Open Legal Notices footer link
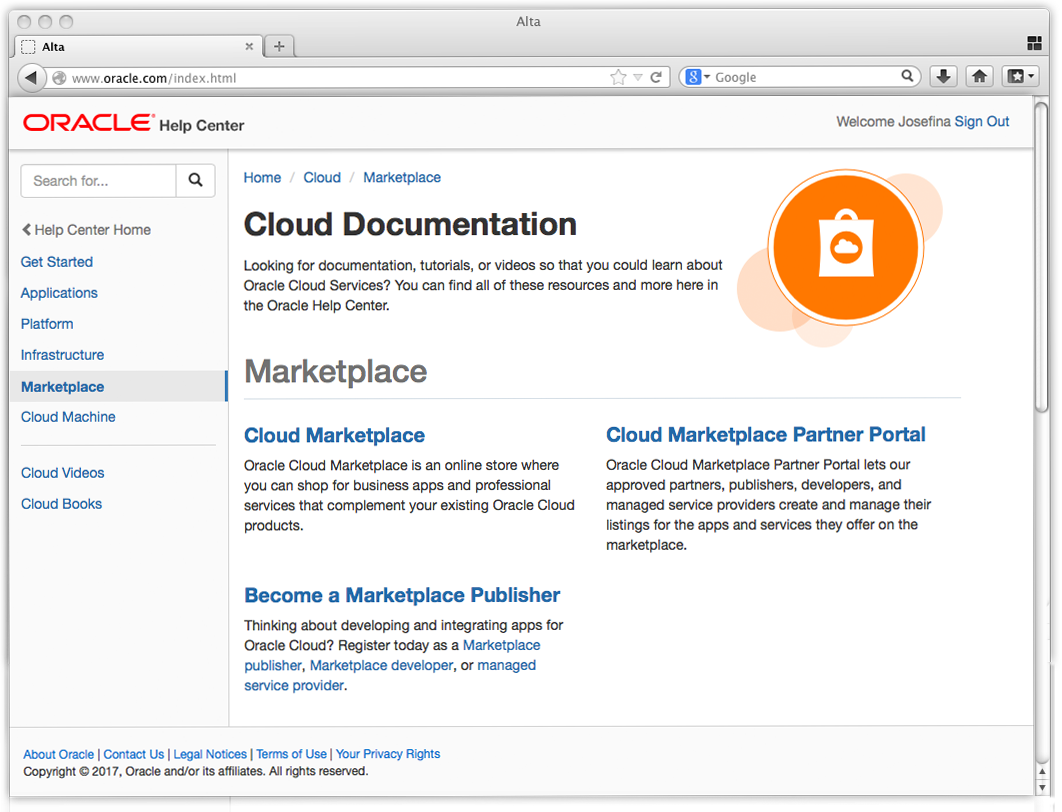This screenshot has width=1062, height=812. 210,754
